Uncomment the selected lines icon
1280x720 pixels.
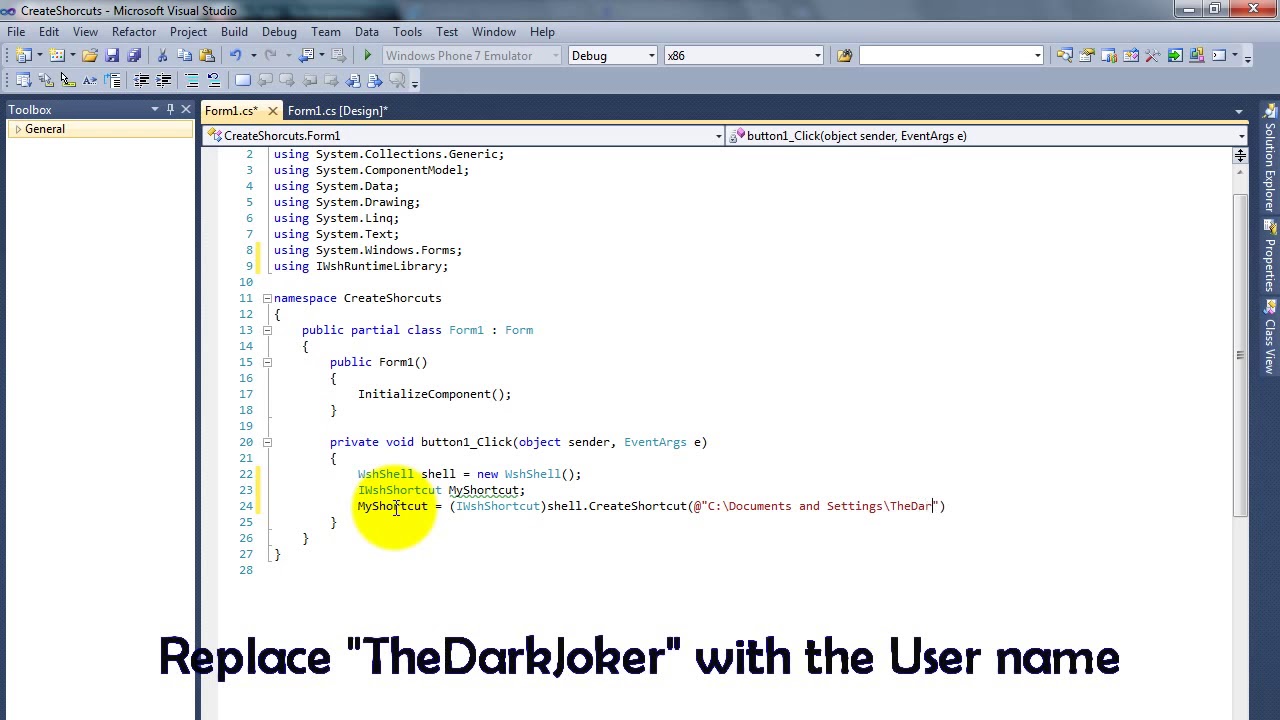[213, 80]
